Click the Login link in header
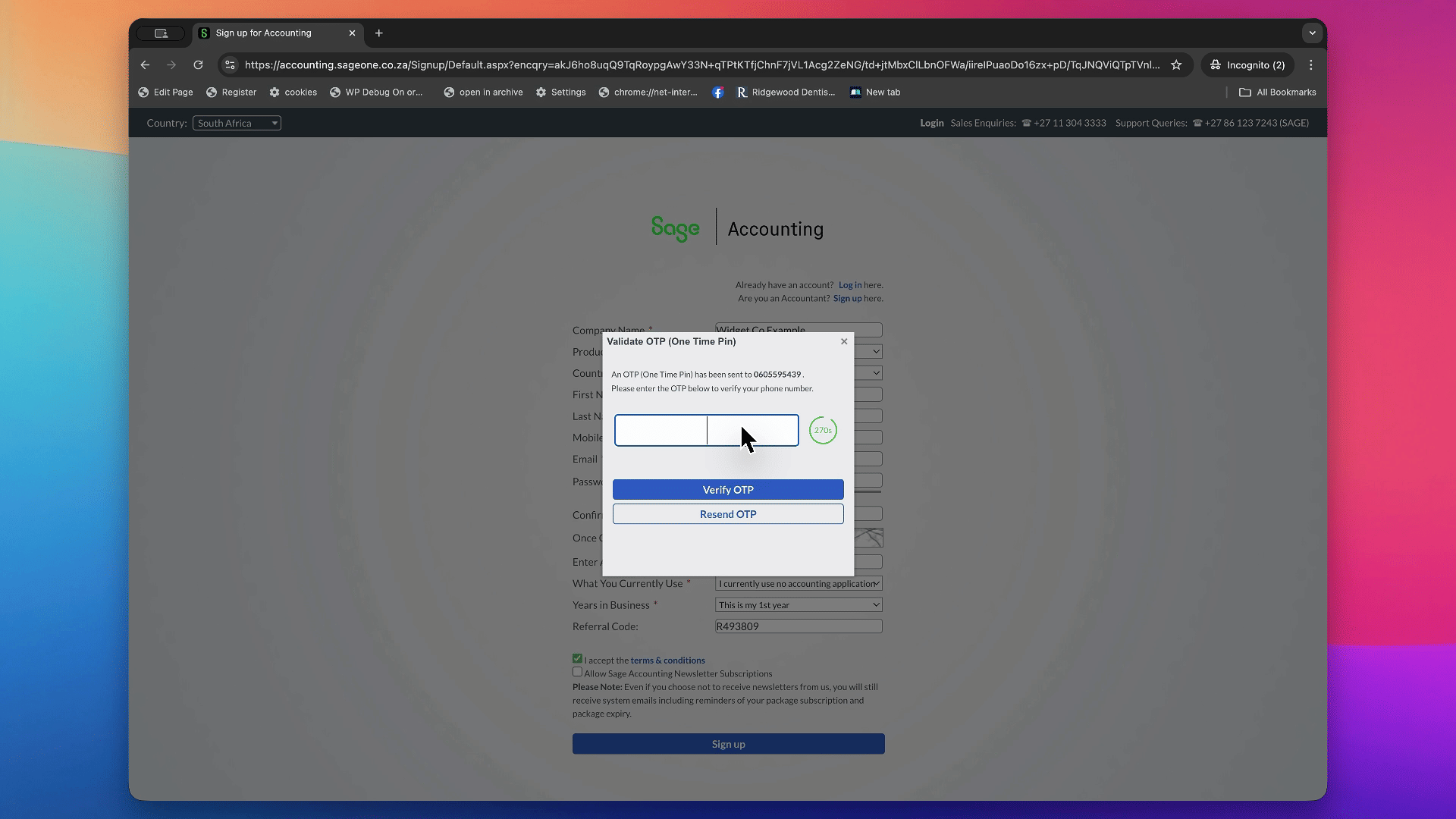 pyautogui.click(x=932, y=123)
